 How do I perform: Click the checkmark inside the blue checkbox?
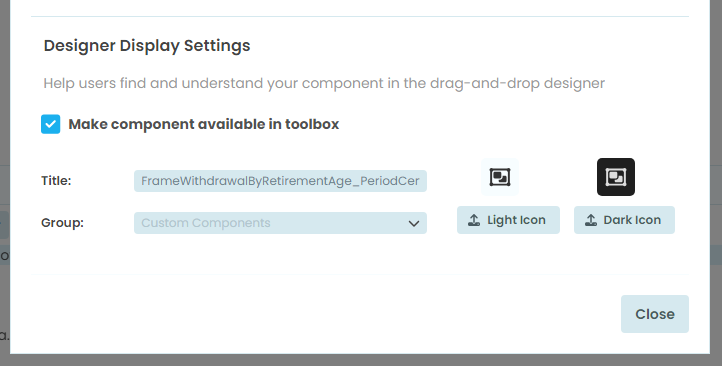coord(51,124)
